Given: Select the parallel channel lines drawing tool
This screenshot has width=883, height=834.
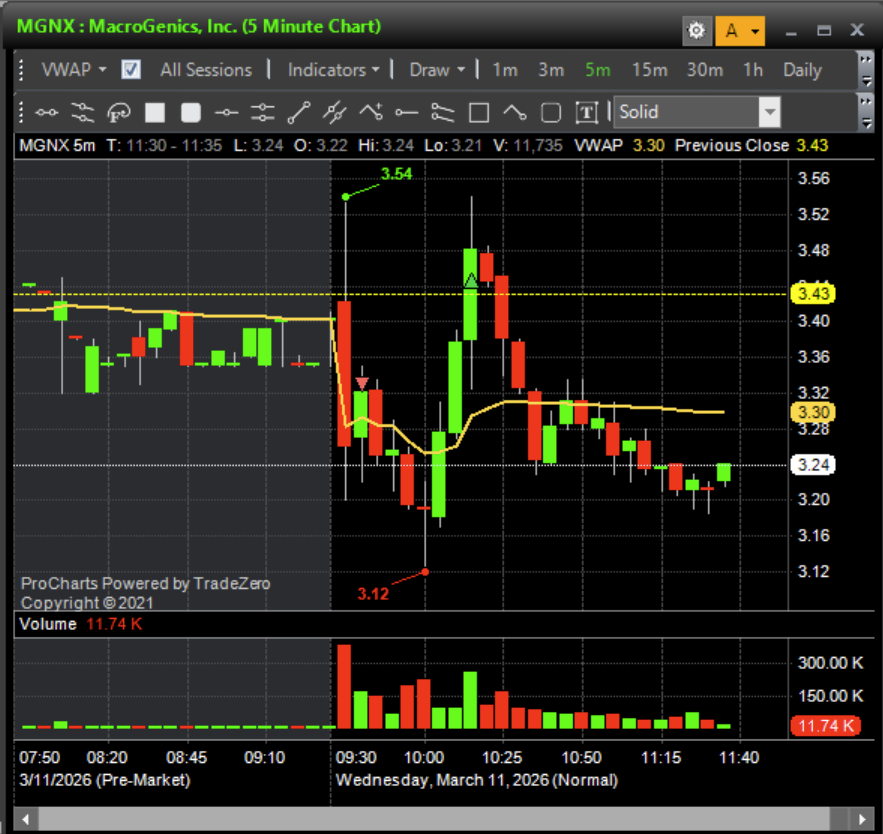Looking at the screenshot, I should coord(83,113).
